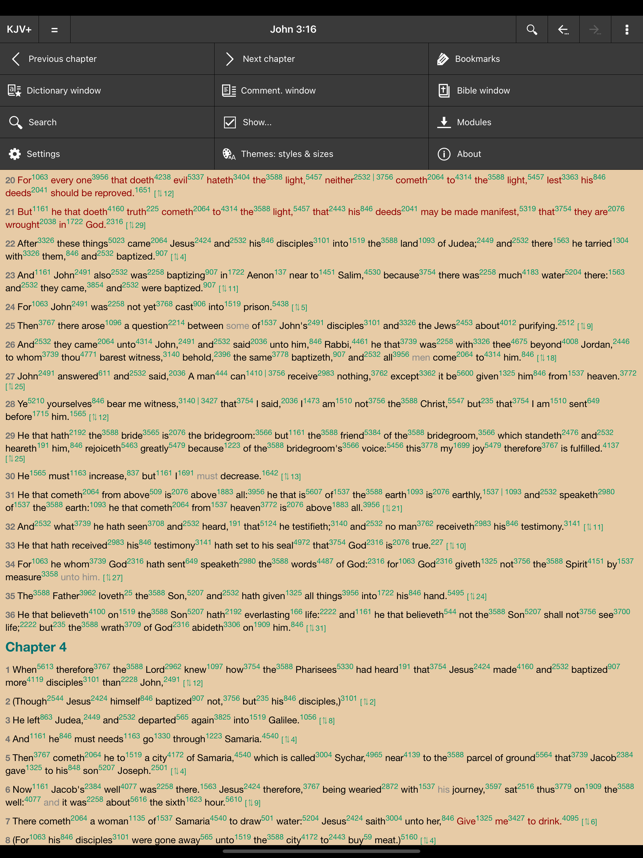Open the Show... options
This screenshot has height=858, width=643.
(321, 122)
